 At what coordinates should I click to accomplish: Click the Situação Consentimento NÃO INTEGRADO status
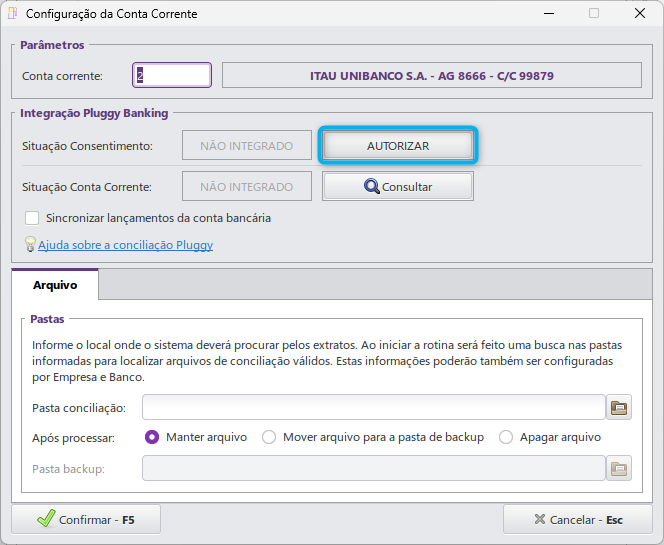point(246,146)
